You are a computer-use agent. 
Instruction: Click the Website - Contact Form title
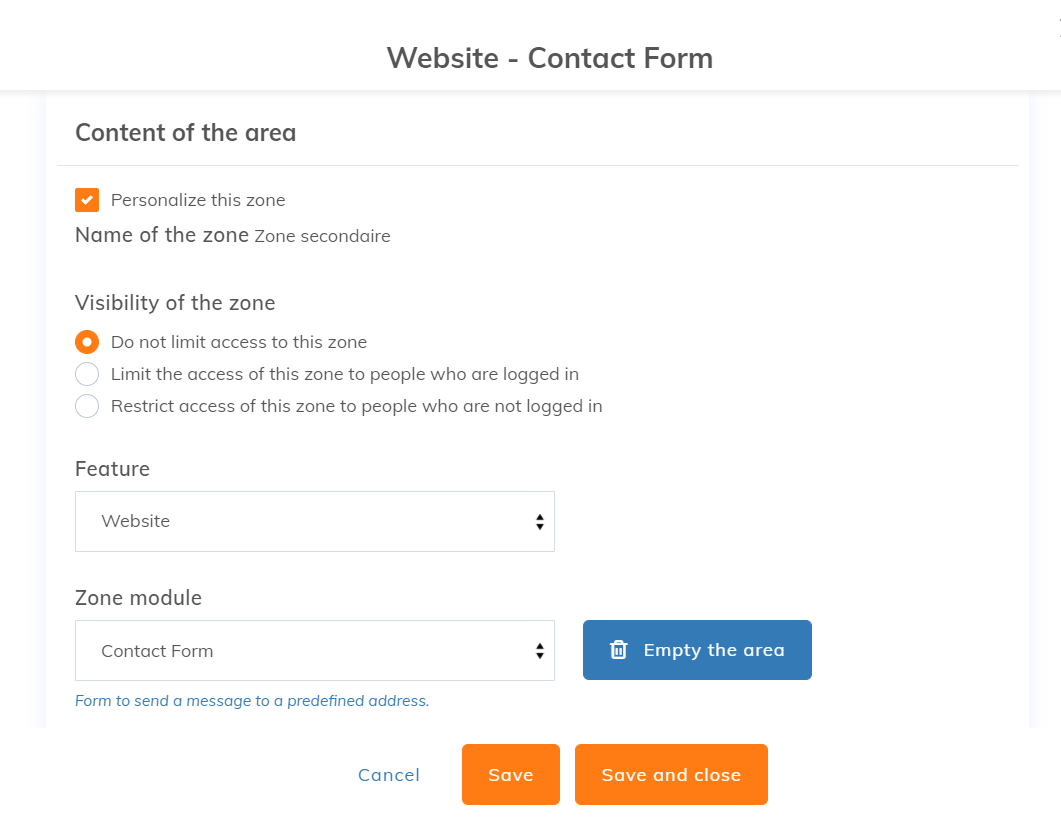pyautogui.click(x=550, y=58)
